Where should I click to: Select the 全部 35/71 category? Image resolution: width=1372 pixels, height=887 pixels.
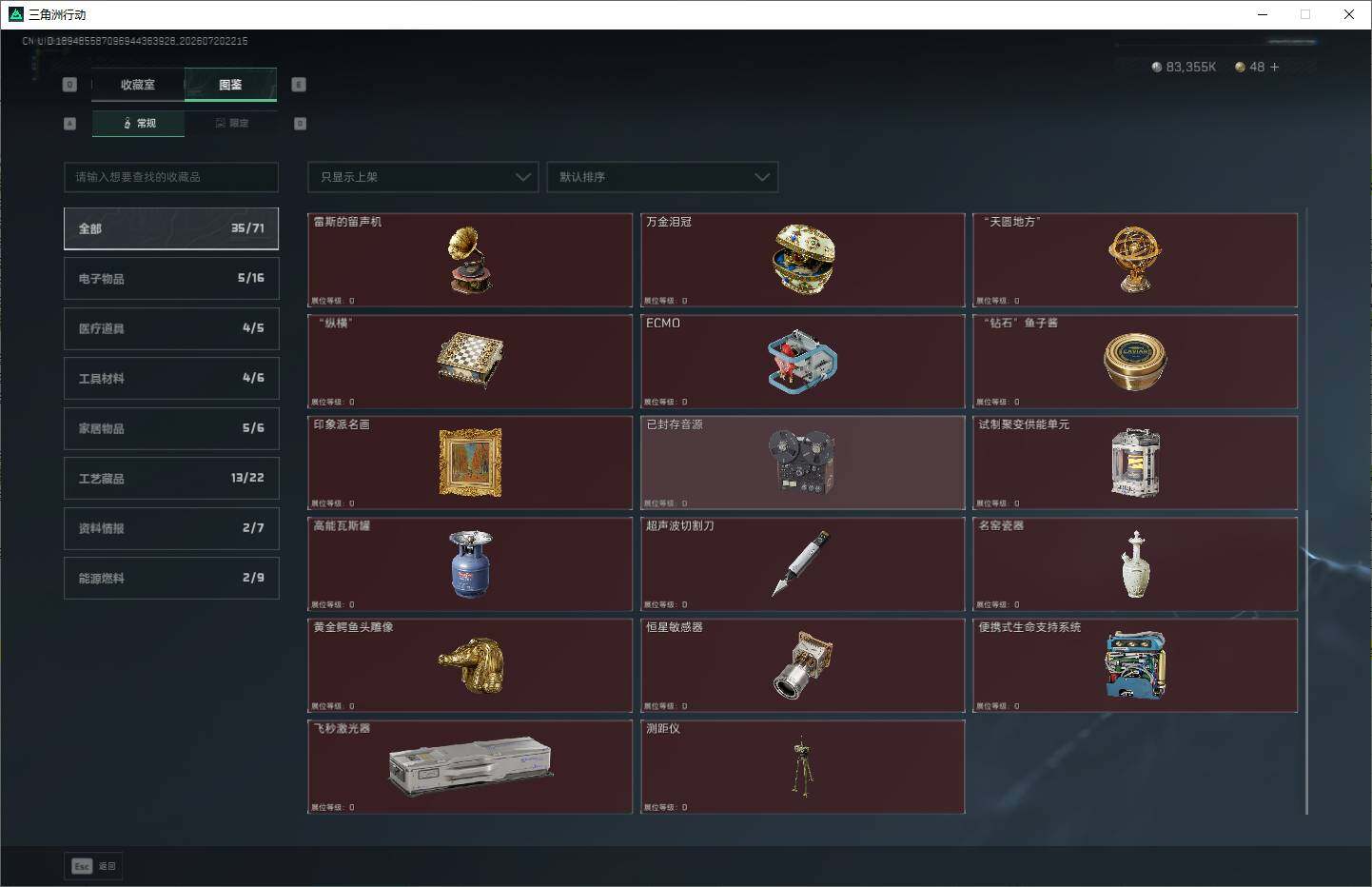click(x=171, y=228)
